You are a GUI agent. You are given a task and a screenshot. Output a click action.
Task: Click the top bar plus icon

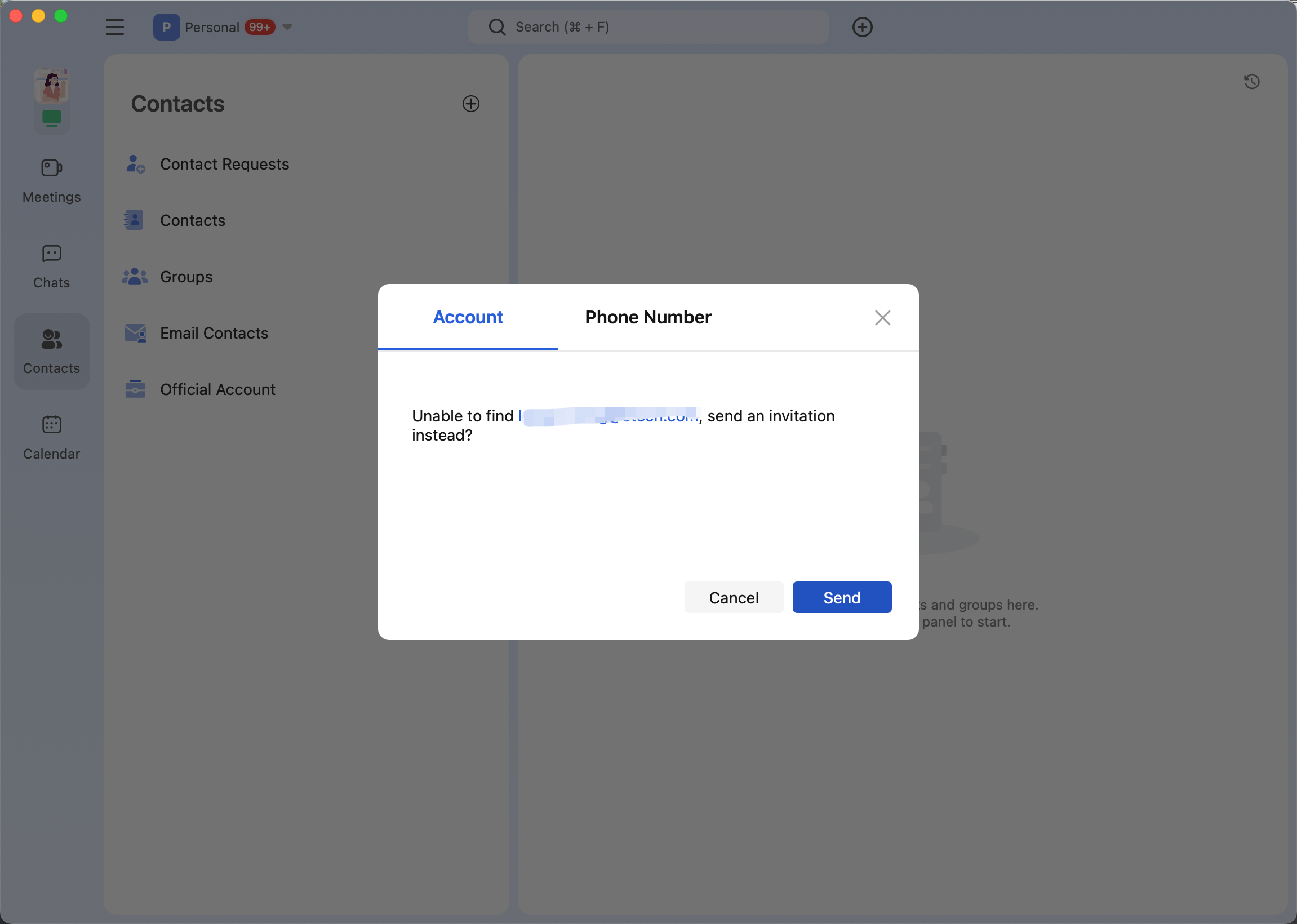click(862, 26)
